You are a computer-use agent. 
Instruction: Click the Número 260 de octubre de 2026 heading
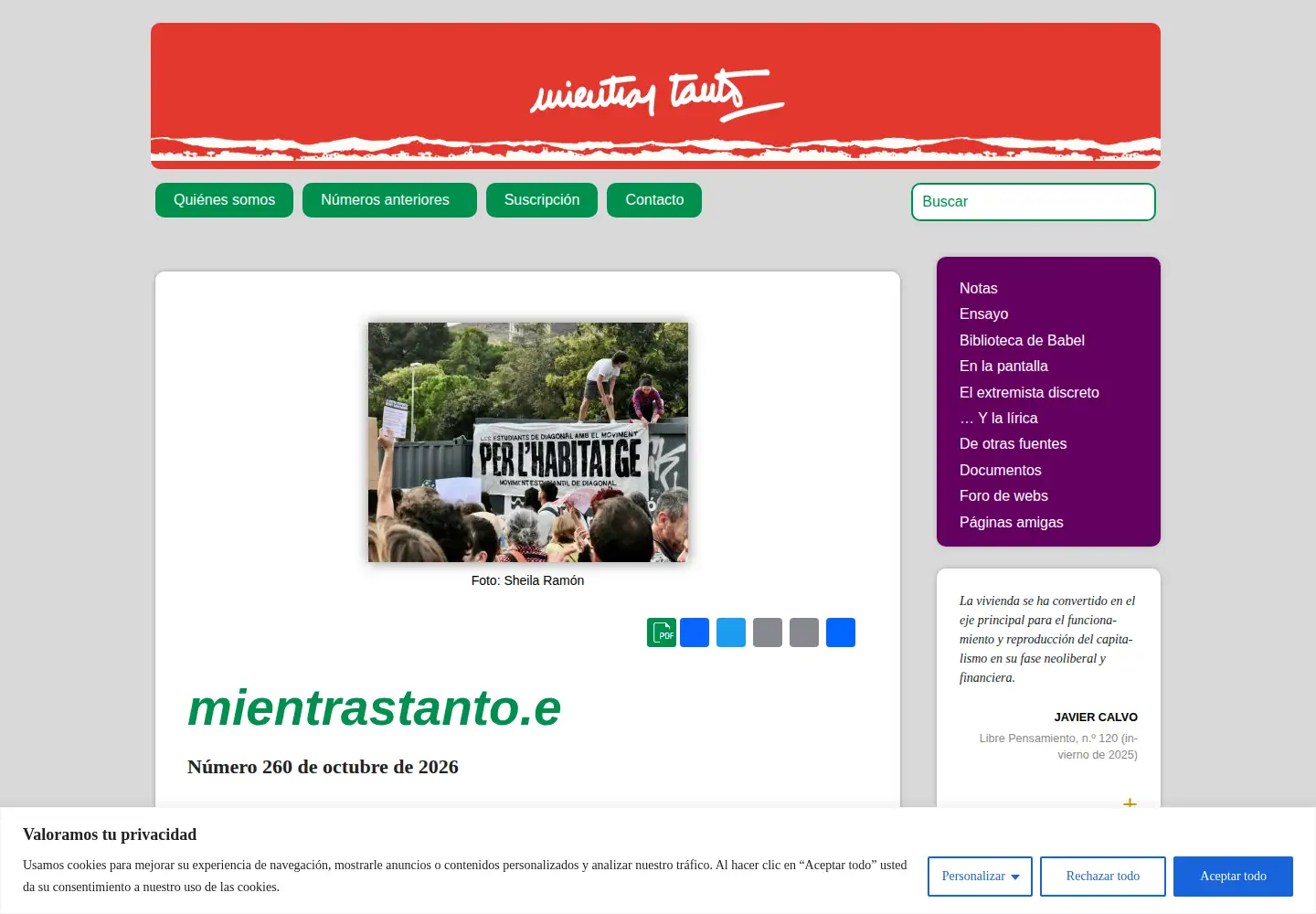tap(323, 767)
